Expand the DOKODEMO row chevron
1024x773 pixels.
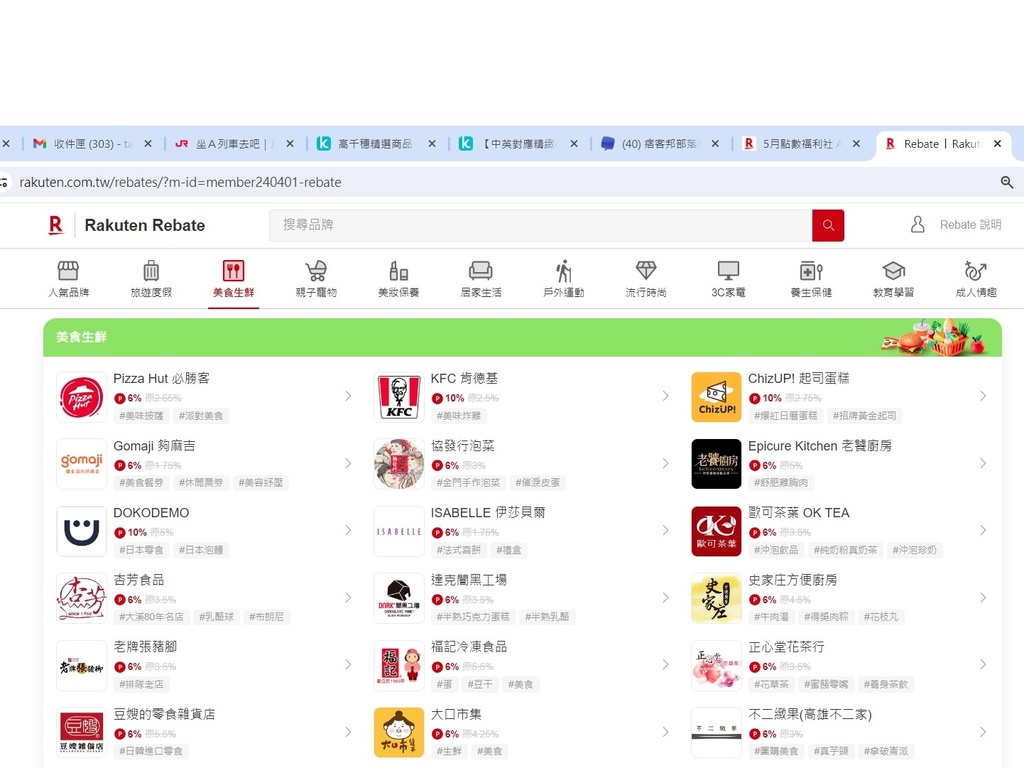(348, 530)
